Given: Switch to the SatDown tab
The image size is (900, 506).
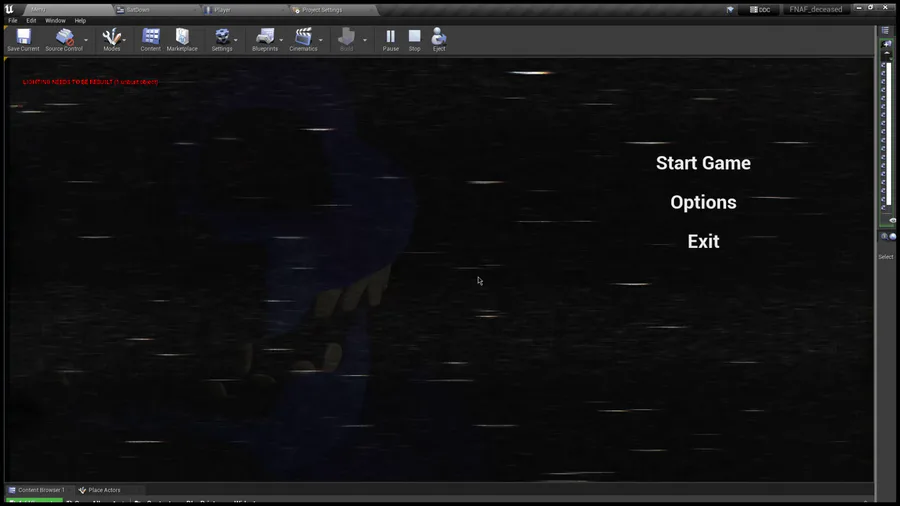Looking at the screenshot, I should point(155,10).
